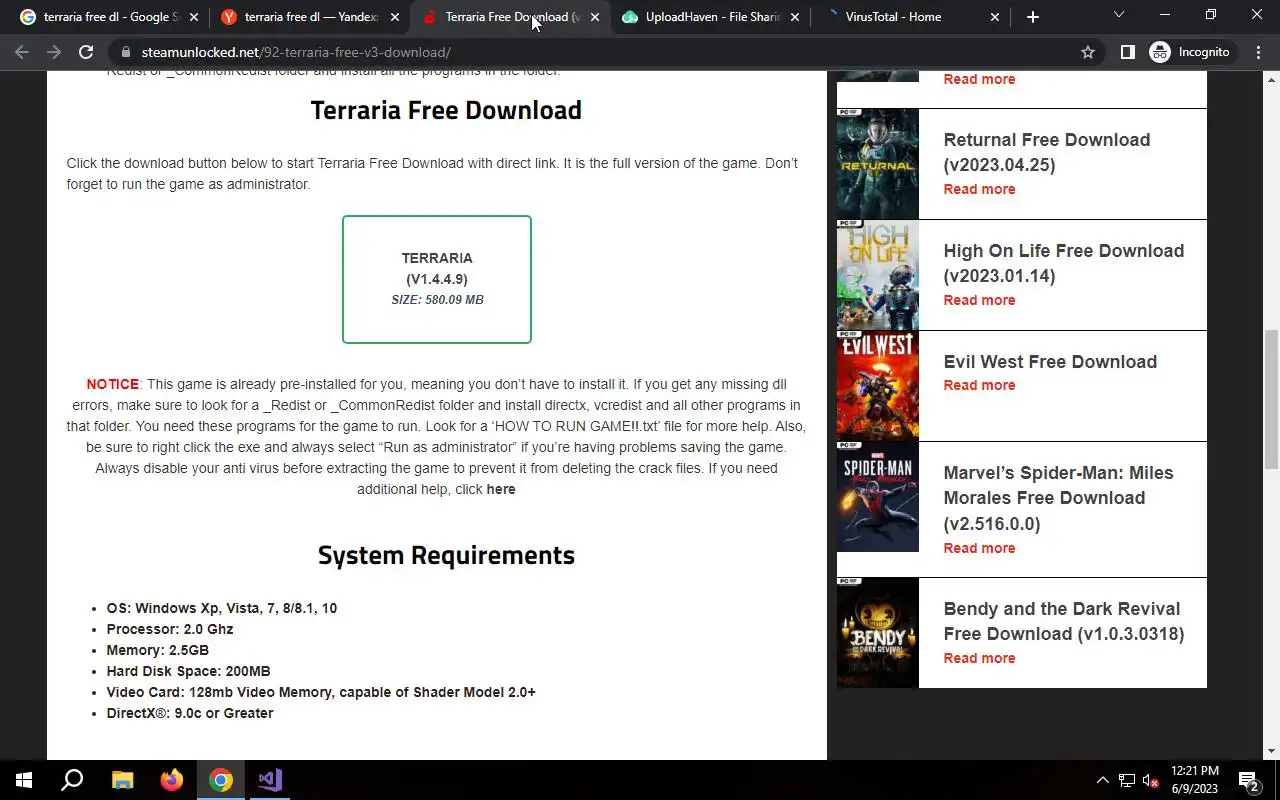This screenshot has height=800, width=1280.
Task: Go back to previous page
Action: pyautogui.click(x=22, y=52)
